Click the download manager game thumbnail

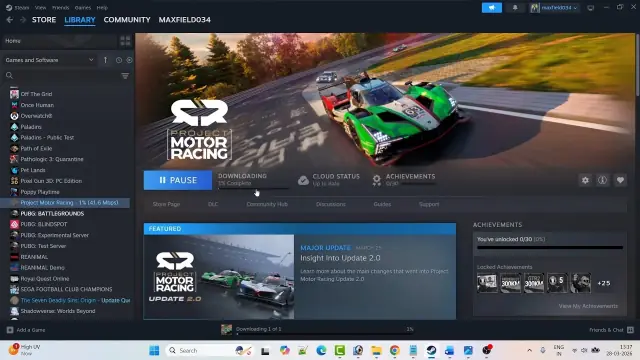click(227, 329)
